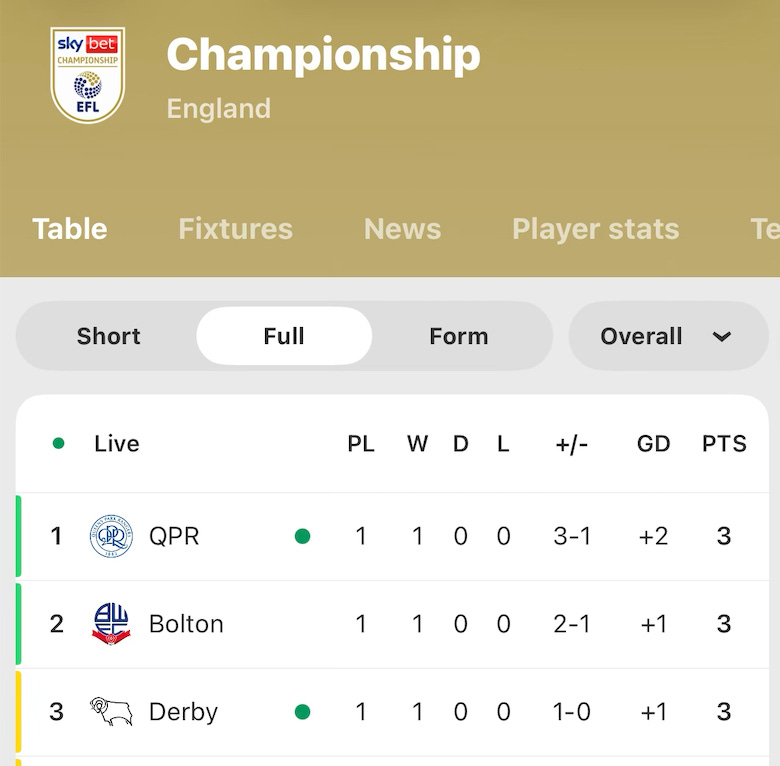Switch table view to Form
Viewport: 780px width, 766px height.
tap(459, 336)
